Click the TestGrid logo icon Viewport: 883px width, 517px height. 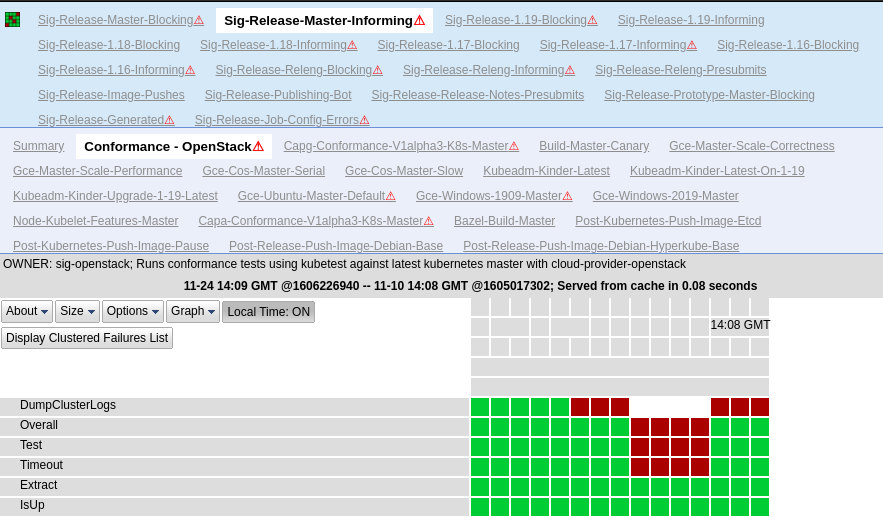[12, 20]
